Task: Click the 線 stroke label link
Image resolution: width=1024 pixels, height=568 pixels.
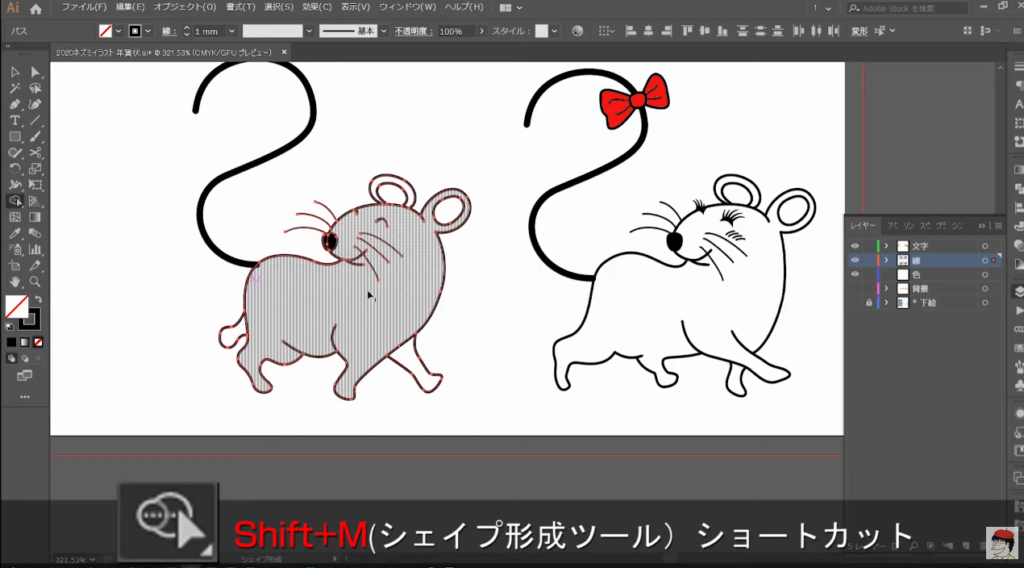Action: coord(168,31)
